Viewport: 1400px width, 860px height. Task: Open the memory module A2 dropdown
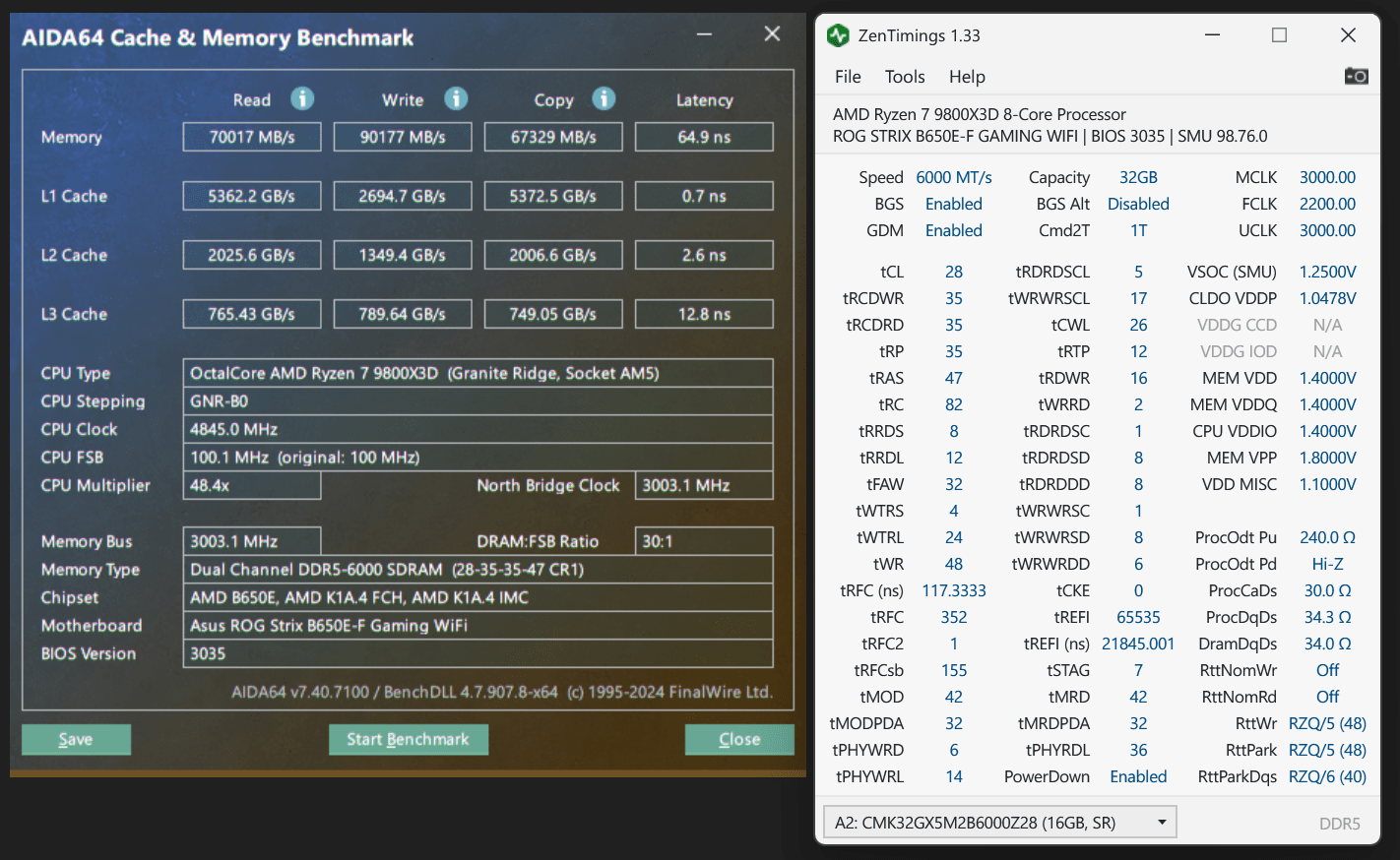coord(1000,823)
